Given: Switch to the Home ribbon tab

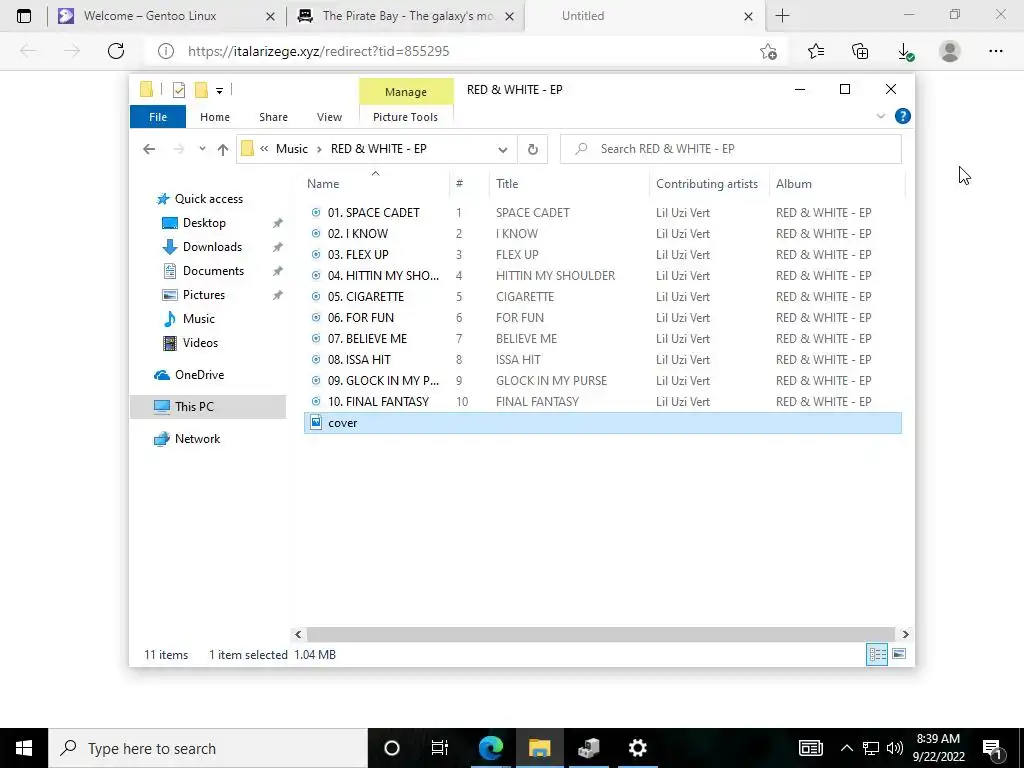Looking at the screenshot, I should pyautogui.click(x=215, y=117).
